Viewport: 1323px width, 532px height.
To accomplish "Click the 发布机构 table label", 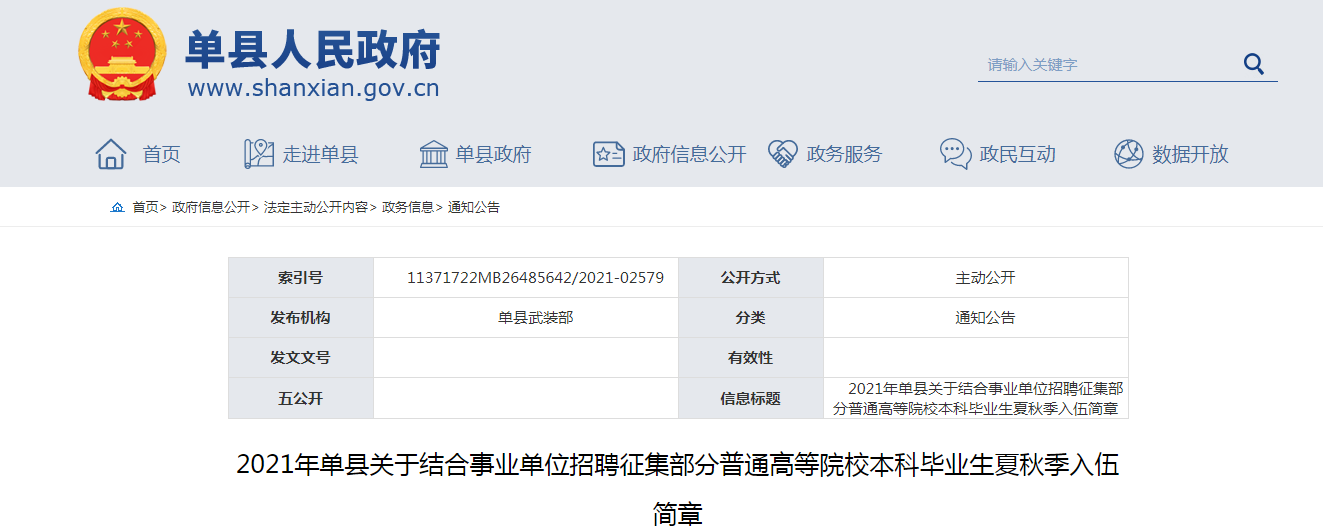I will pos(300,318).
